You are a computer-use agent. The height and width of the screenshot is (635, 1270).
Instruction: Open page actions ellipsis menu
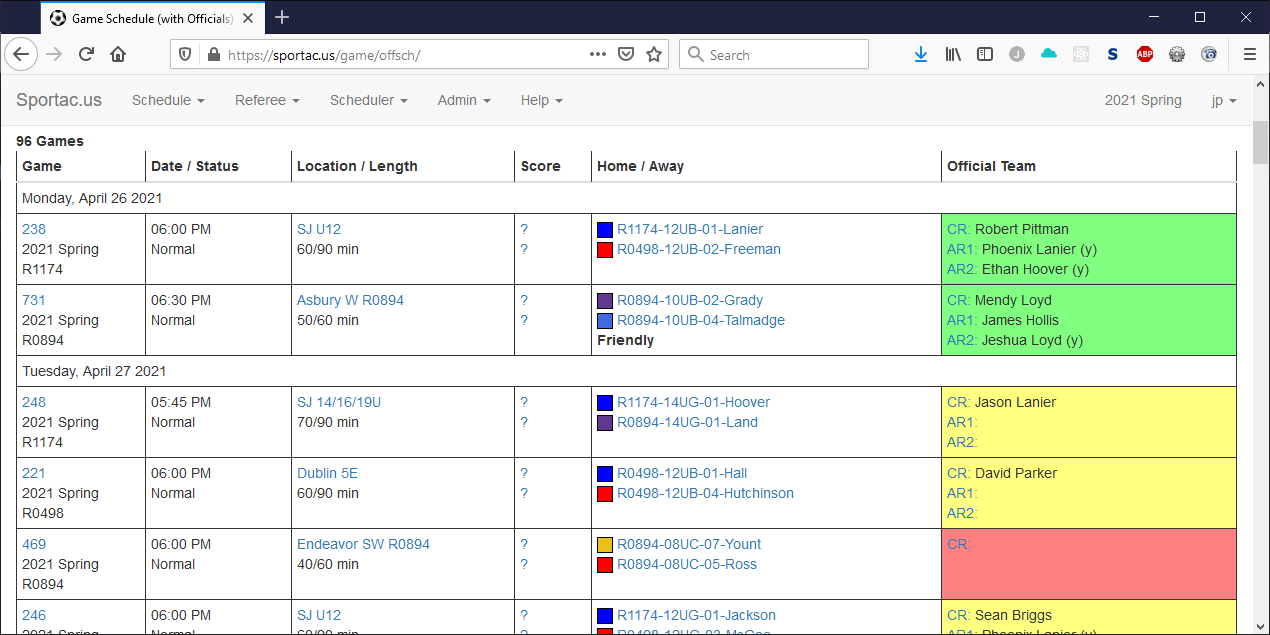point(598,55)
